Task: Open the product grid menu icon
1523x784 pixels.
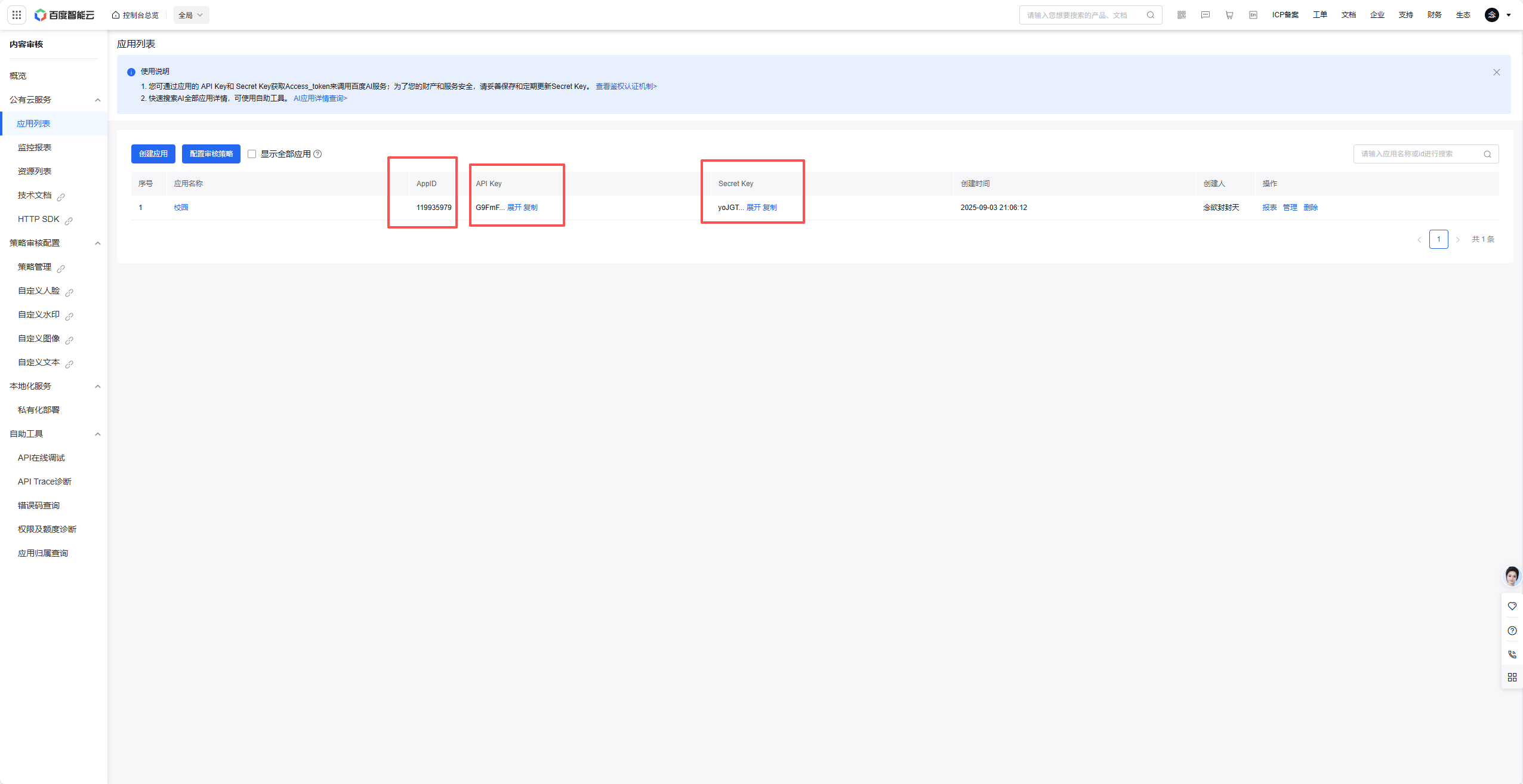Action: point(17,15)
